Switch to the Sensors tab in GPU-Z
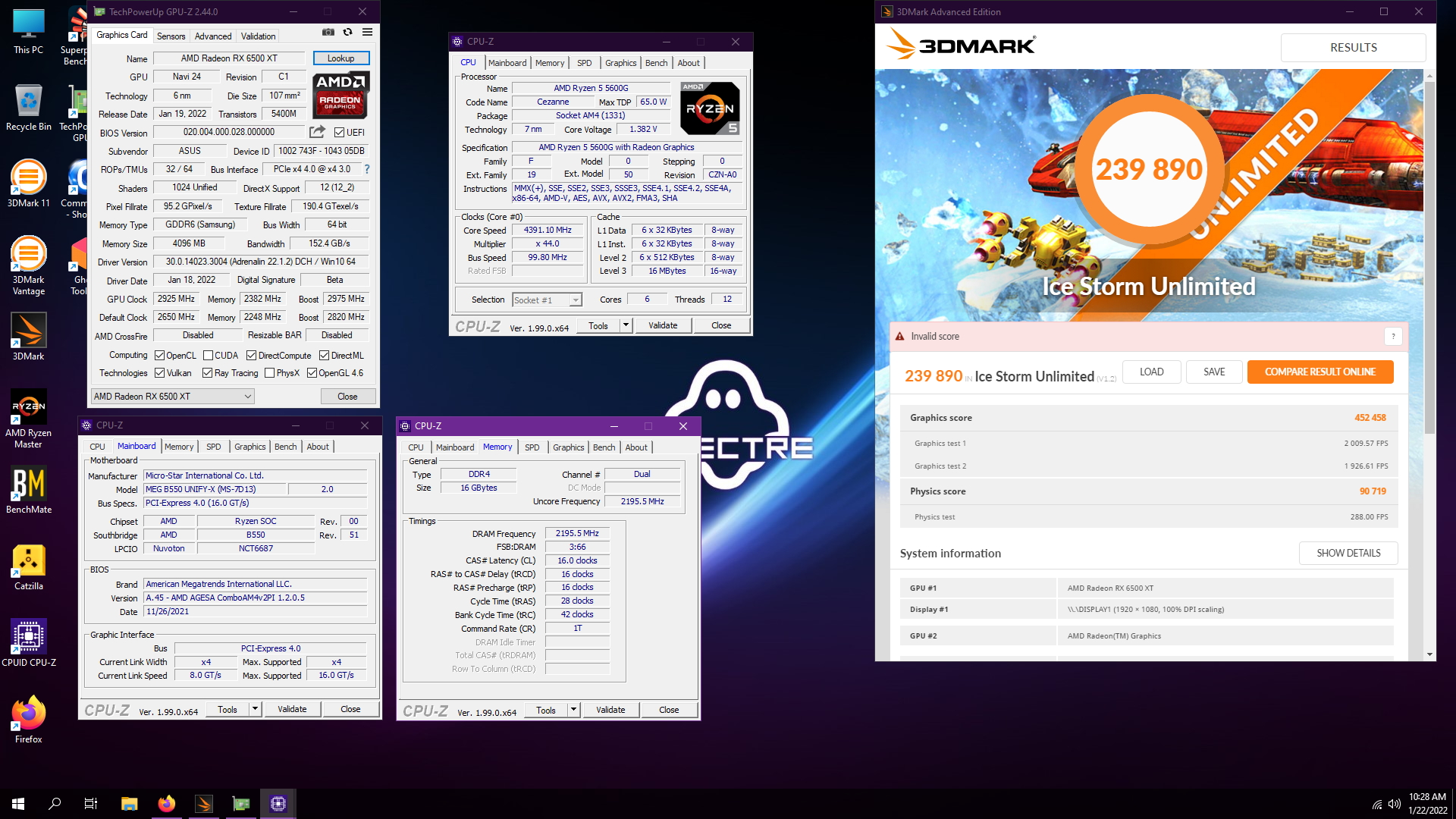This screenshot has width=1456, height=819. pos(171,36)
